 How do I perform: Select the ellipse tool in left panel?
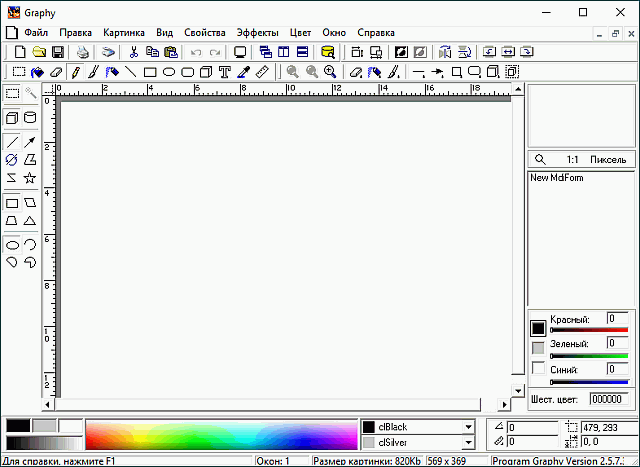12,244
